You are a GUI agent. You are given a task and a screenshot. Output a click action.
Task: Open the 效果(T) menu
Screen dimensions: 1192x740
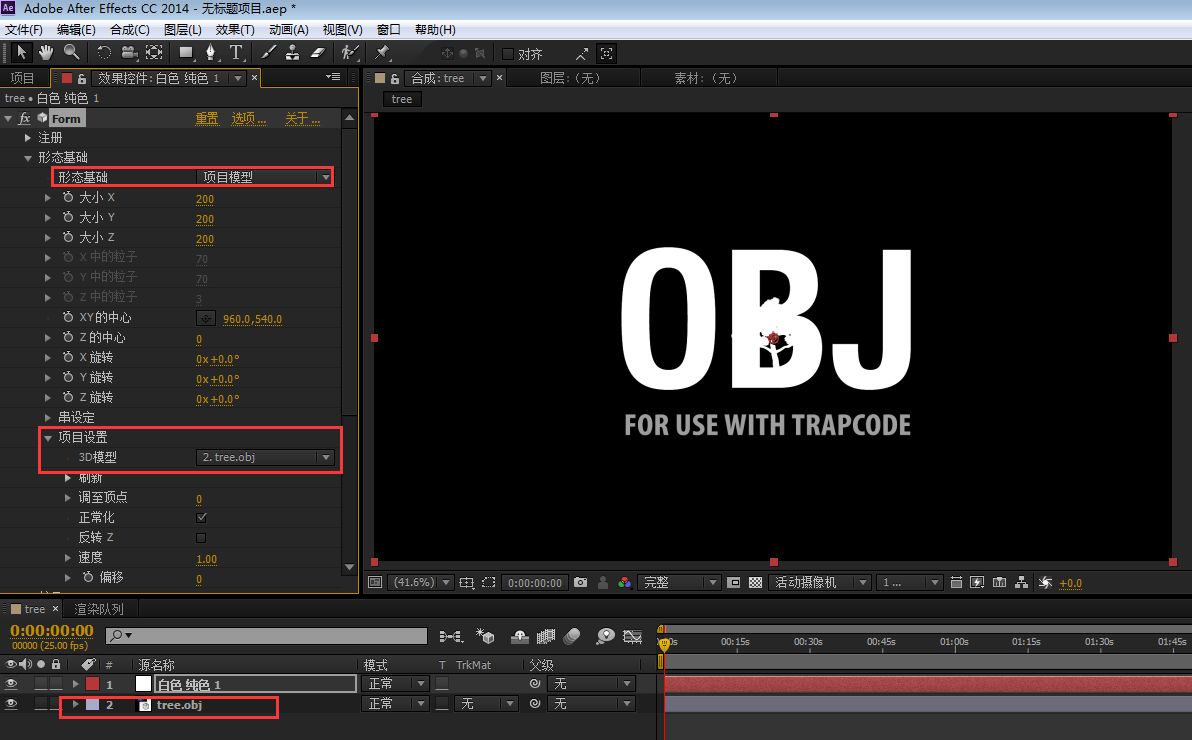[x=235, y=30]
